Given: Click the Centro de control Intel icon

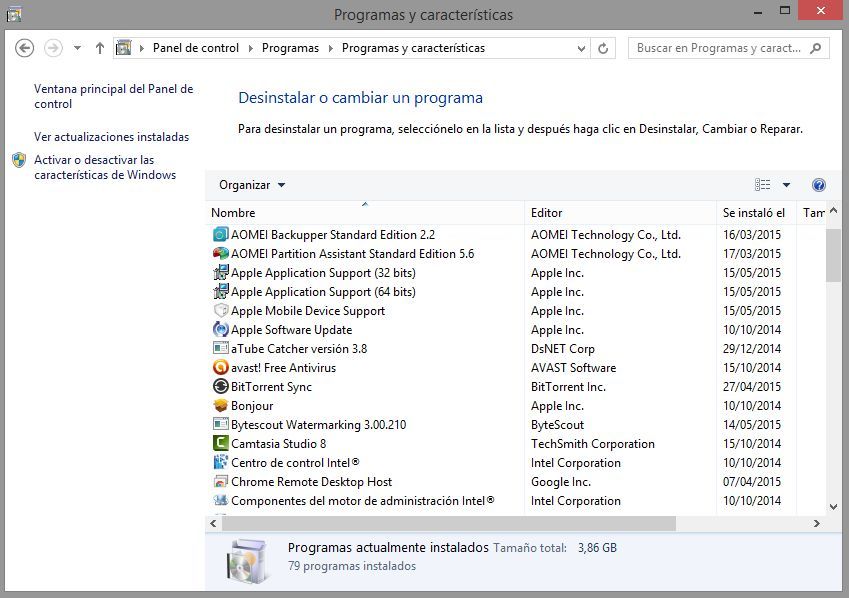Looking at the screenshot, I should pyautogui.click(x=220, y=462).
